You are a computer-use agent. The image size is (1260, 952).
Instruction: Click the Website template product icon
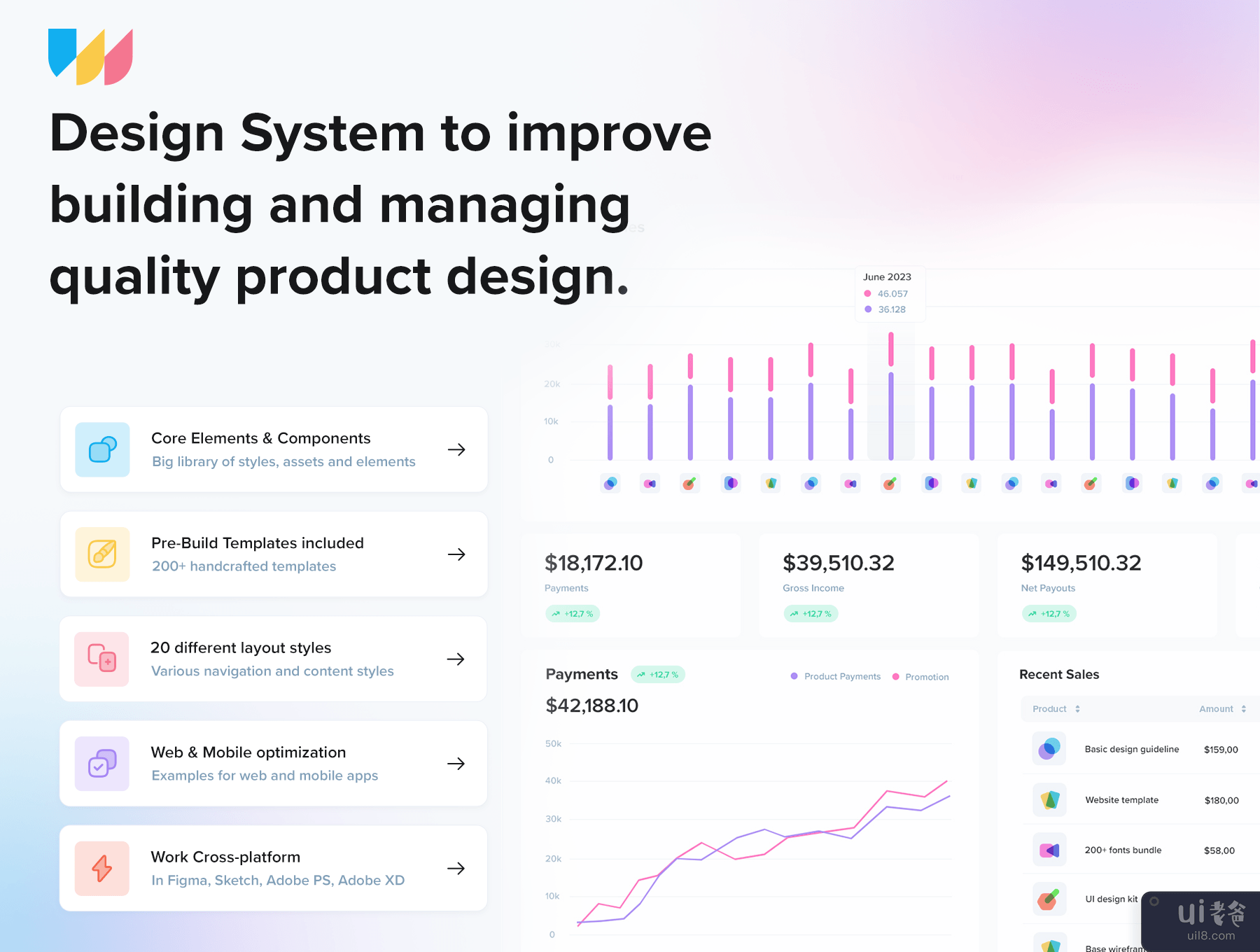point(1049,800)
